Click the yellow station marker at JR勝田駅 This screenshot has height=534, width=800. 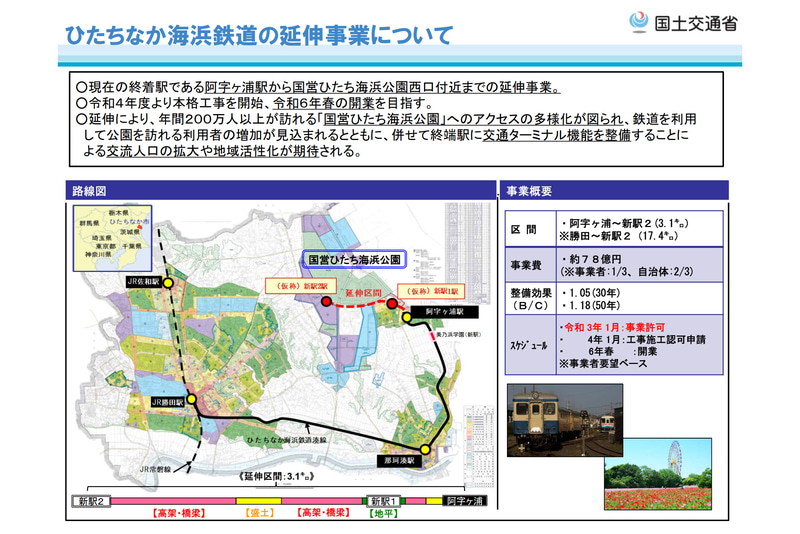point(191,399)
